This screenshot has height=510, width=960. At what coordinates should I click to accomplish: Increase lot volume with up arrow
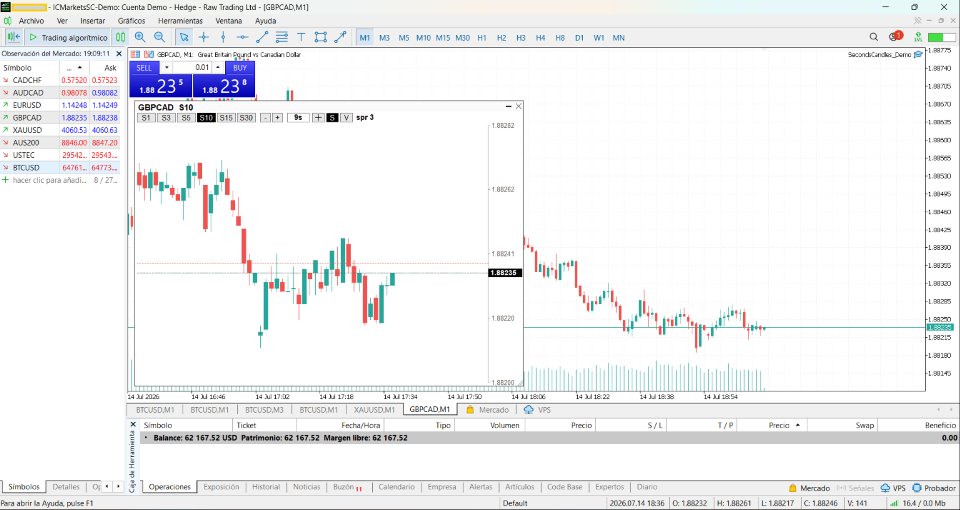217,68
